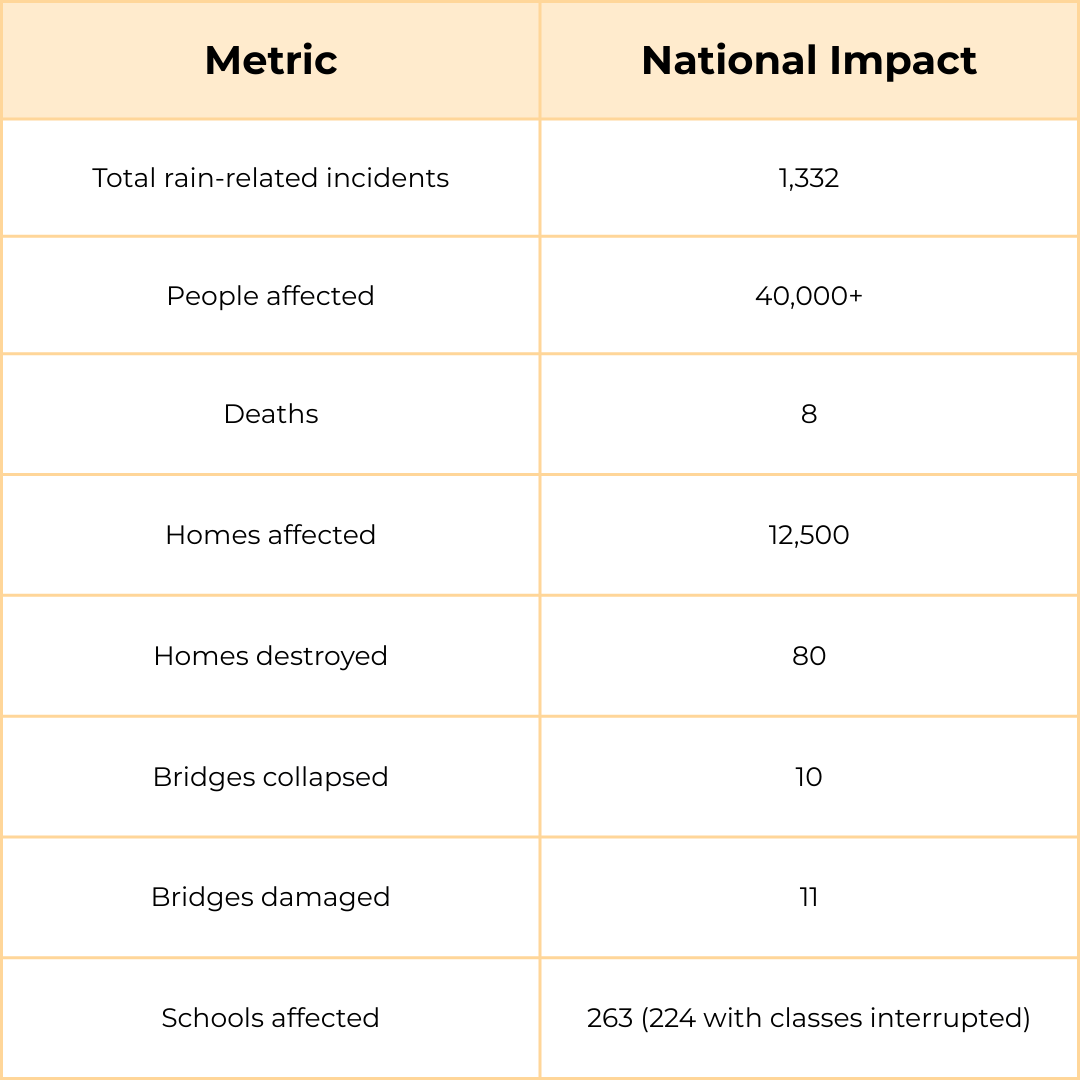Click the Bridges collapsed row label
This screenshot has height=1080, width=1080.
pyautogui.click(x=271, y=777)
